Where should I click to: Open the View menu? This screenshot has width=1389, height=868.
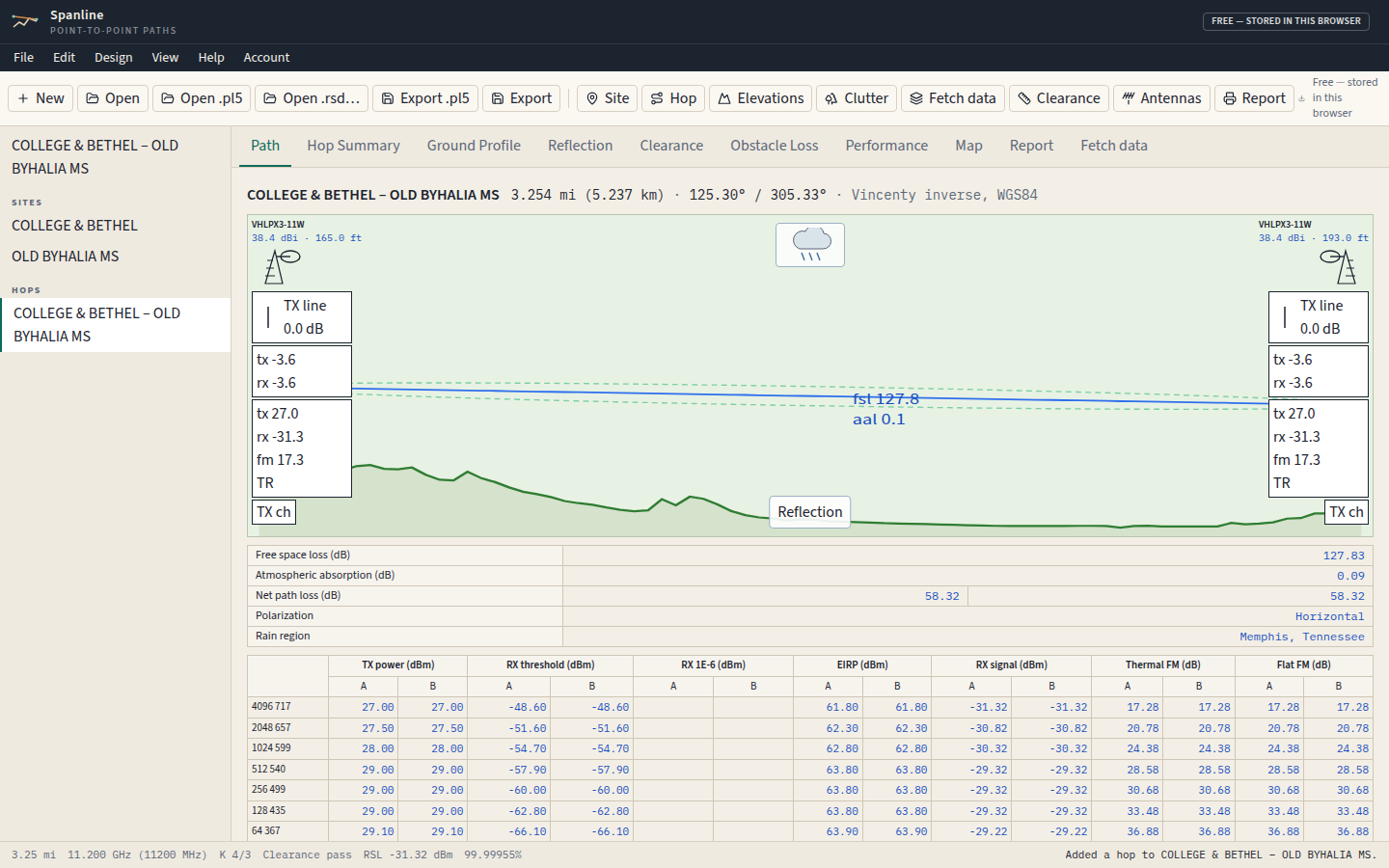pos(165,58)
